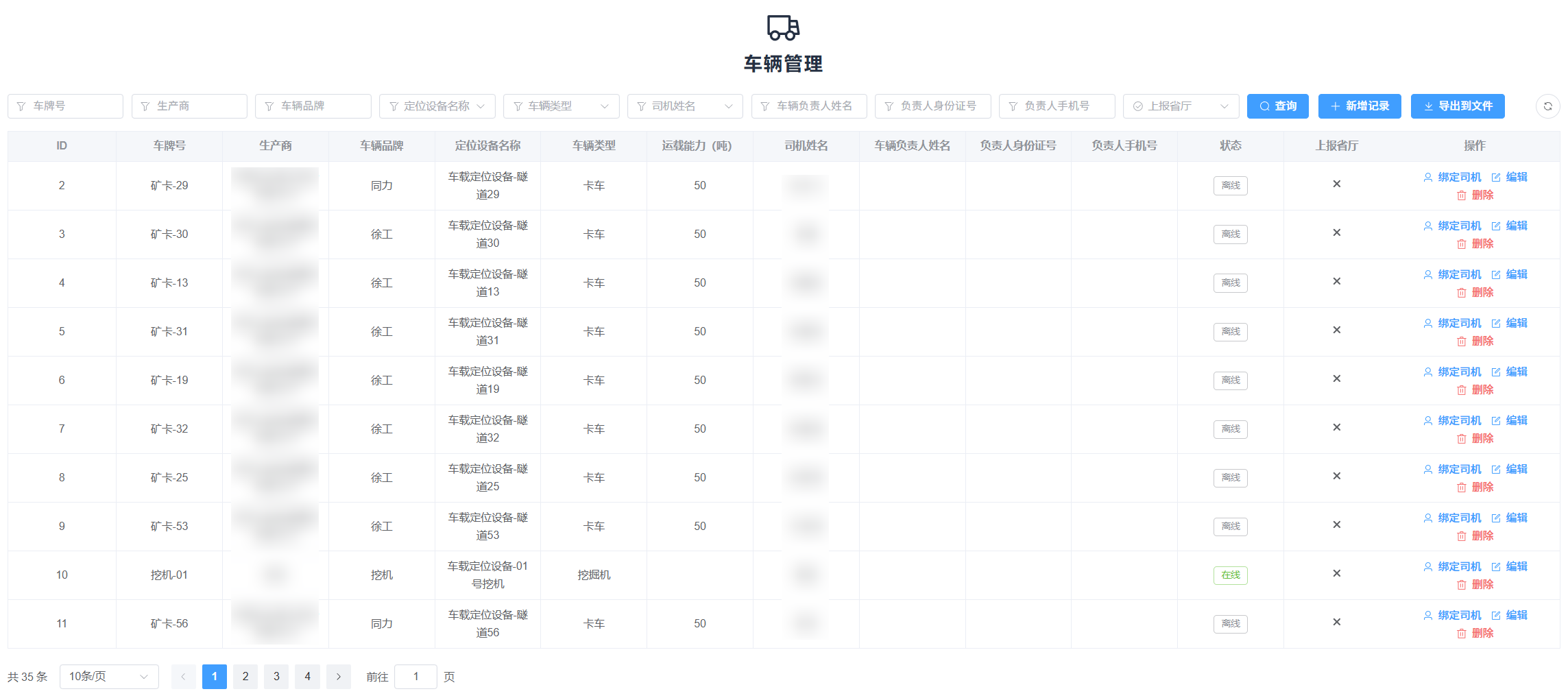This screenshot has width=1568, height=698.
Task: Go to page 2 of results
Action: tap(245, 677)
